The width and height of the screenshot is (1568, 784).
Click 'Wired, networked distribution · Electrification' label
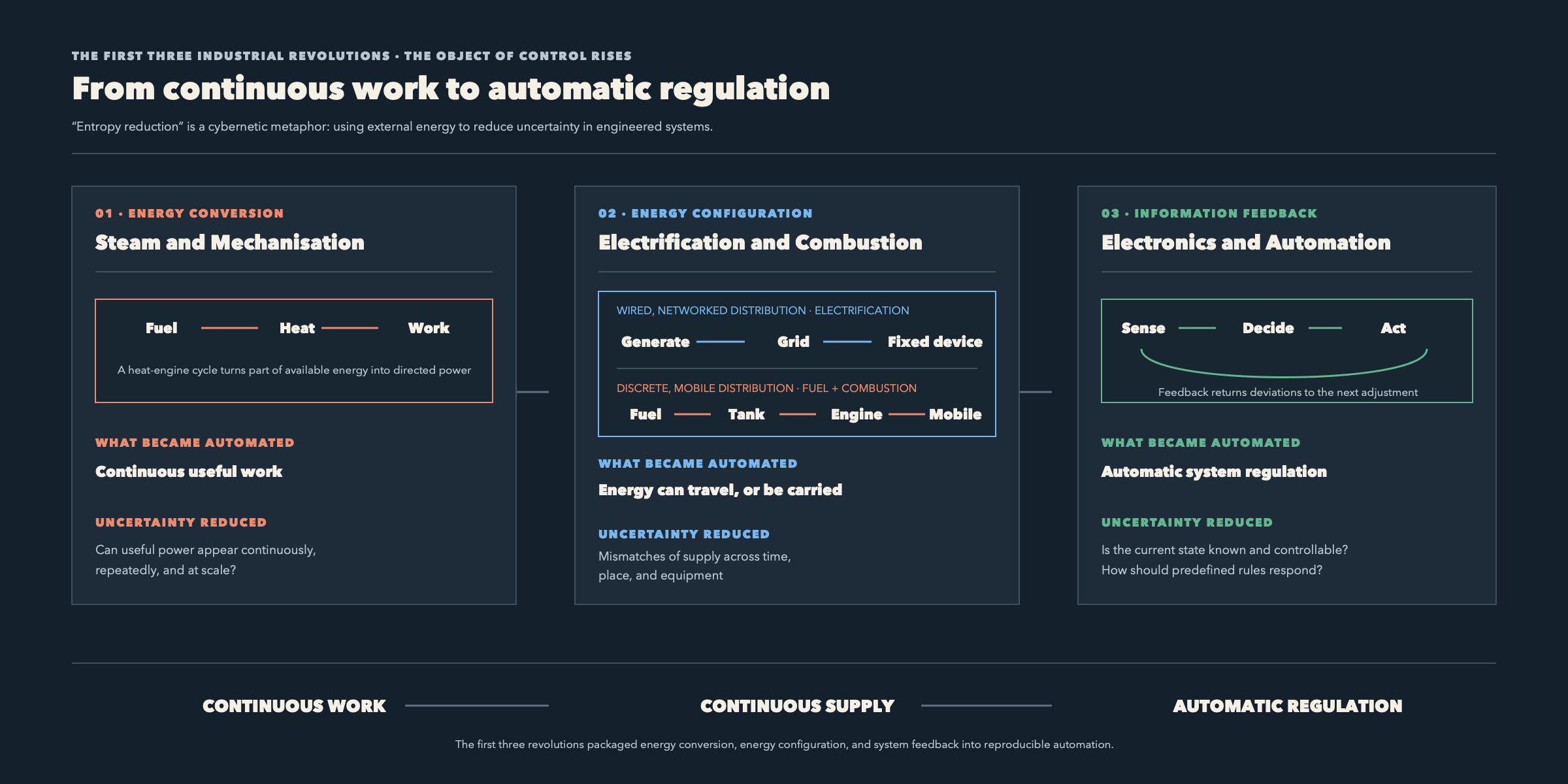pos(763,310)
